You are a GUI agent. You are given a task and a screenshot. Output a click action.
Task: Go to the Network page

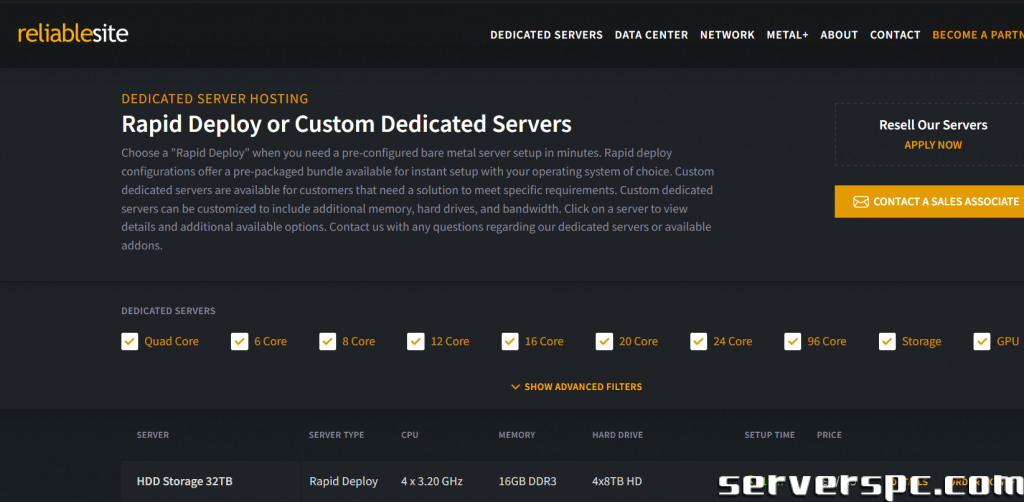click(727, 35)
